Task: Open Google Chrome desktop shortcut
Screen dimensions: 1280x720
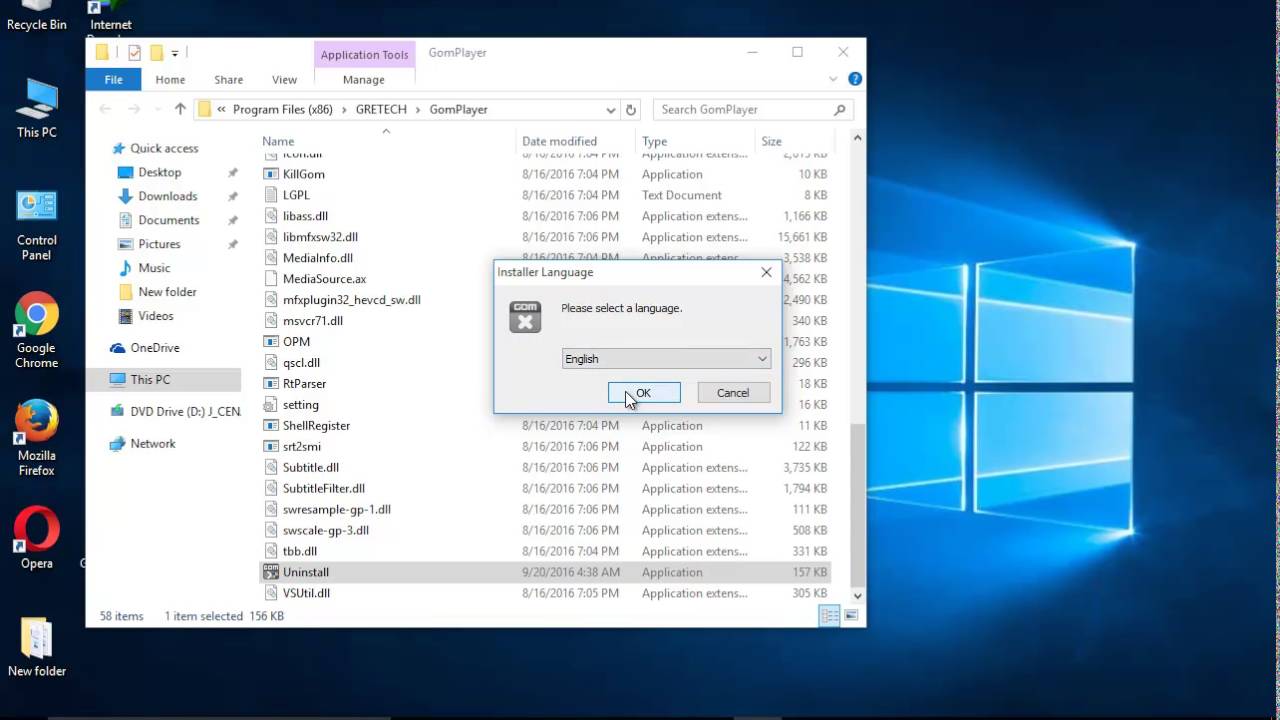Action: (x=36, y=332)
